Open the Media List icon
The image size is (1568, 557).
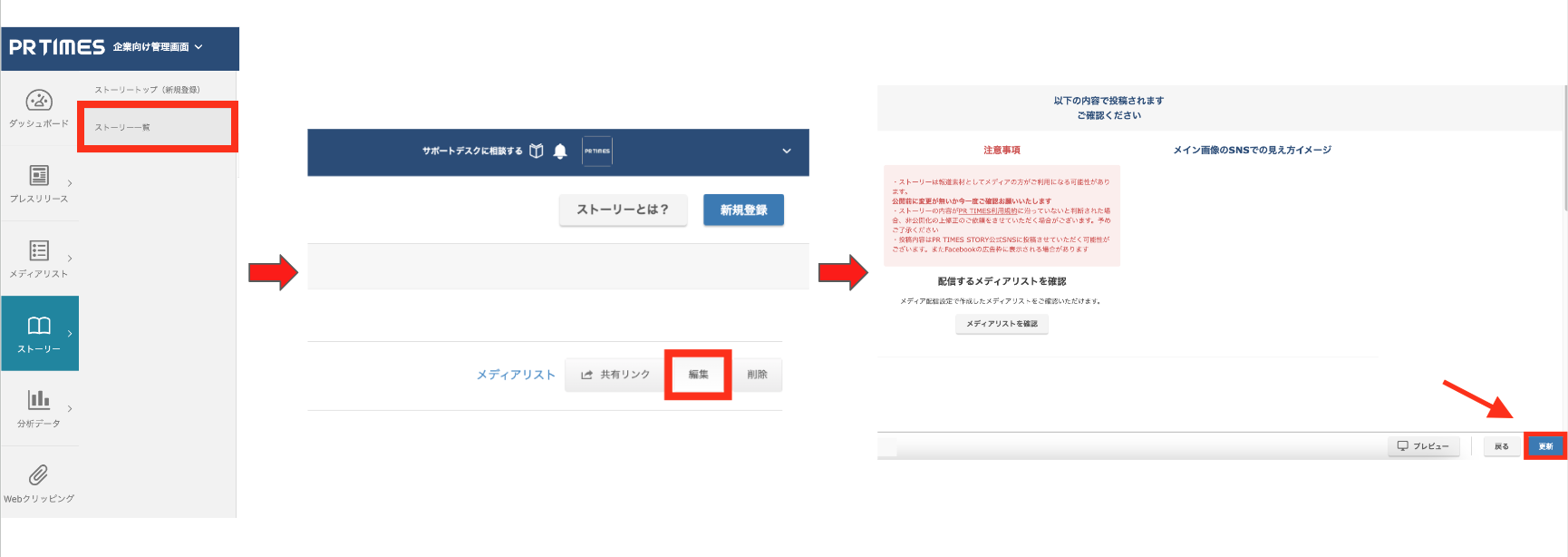pos(39,250)
